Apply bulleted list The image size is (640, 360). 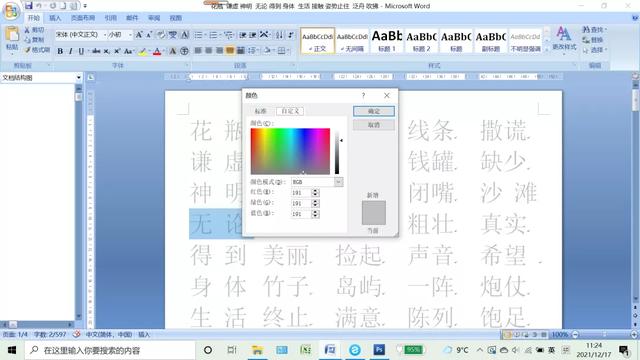[x=198, y=35]
